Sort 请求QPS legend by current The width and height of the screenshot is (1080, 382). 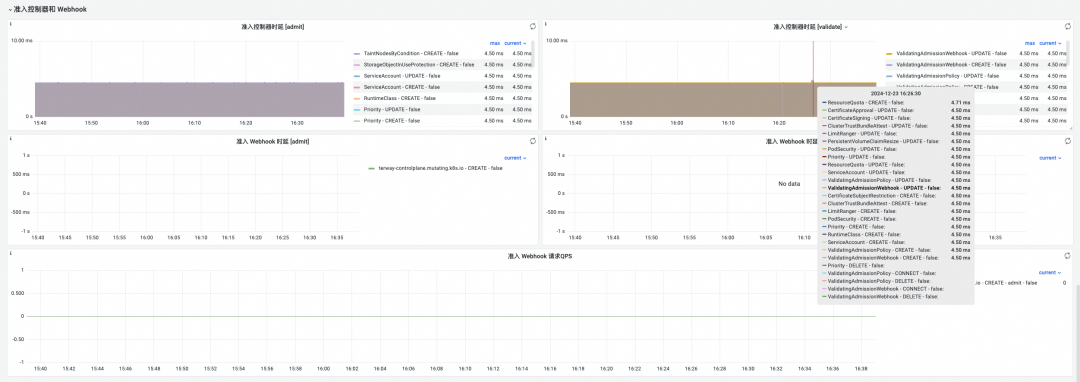pyautogui.click(x=1051, y=273)
